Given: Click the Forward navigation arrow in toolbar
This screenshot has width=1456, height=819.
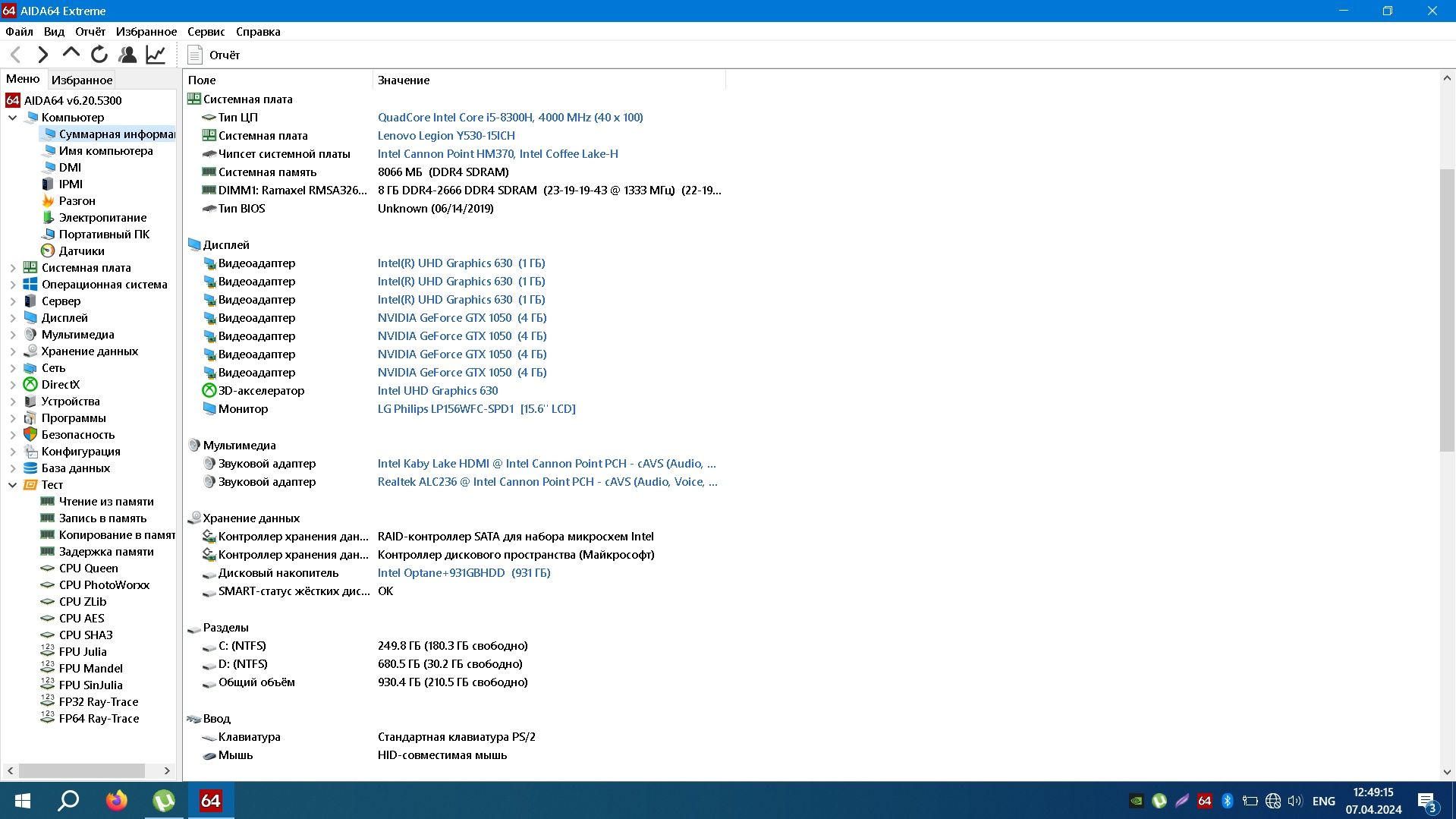Looking at the screenshot, I should coord(43,55).
